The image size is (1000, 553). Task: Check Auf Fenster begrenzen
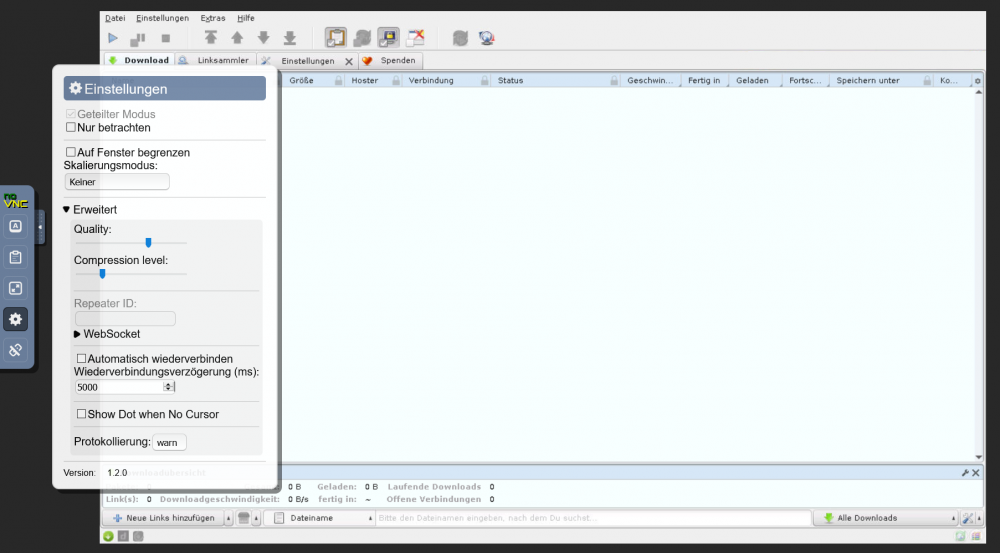[71, 152]
